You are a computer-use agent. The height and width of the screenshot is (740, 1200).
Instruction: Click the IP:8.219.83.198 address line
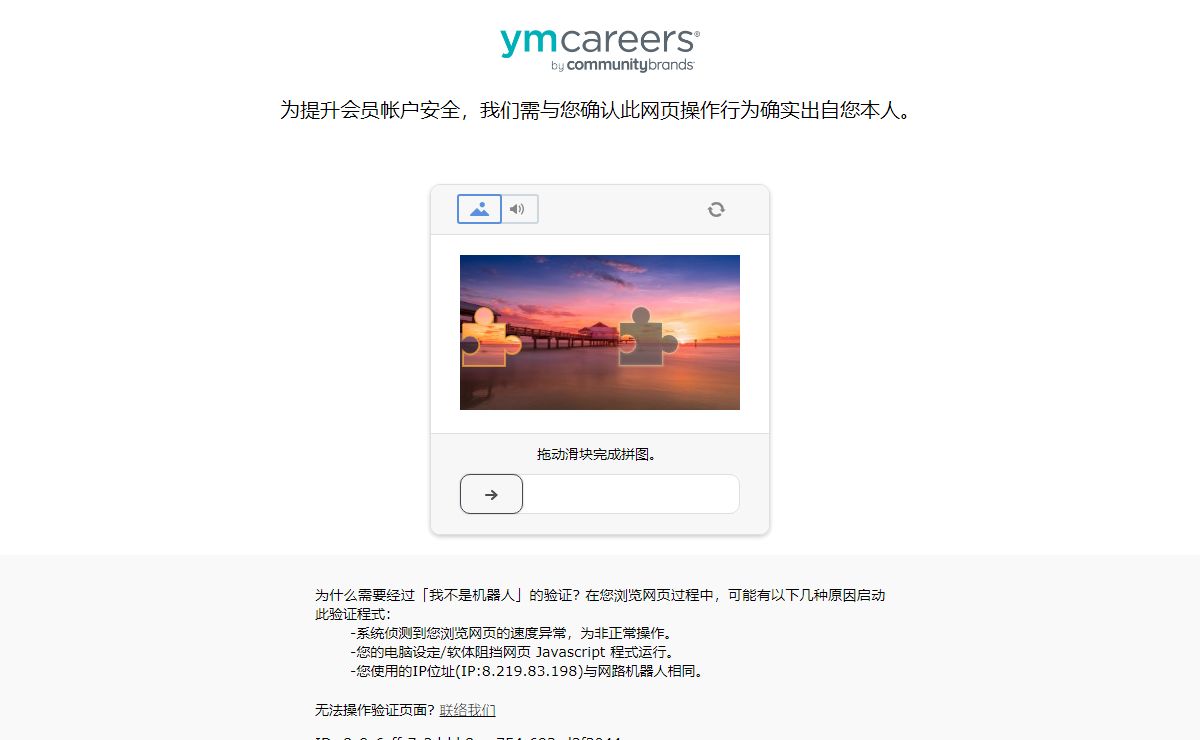click(x=529, y=671)
